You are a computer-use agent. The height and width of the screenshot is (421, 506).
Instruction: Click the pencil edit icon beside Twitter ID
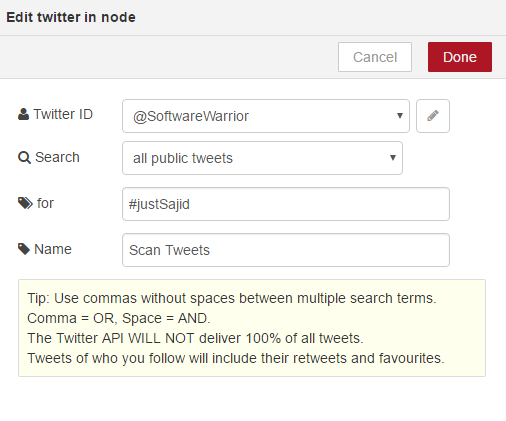[433, 116]
